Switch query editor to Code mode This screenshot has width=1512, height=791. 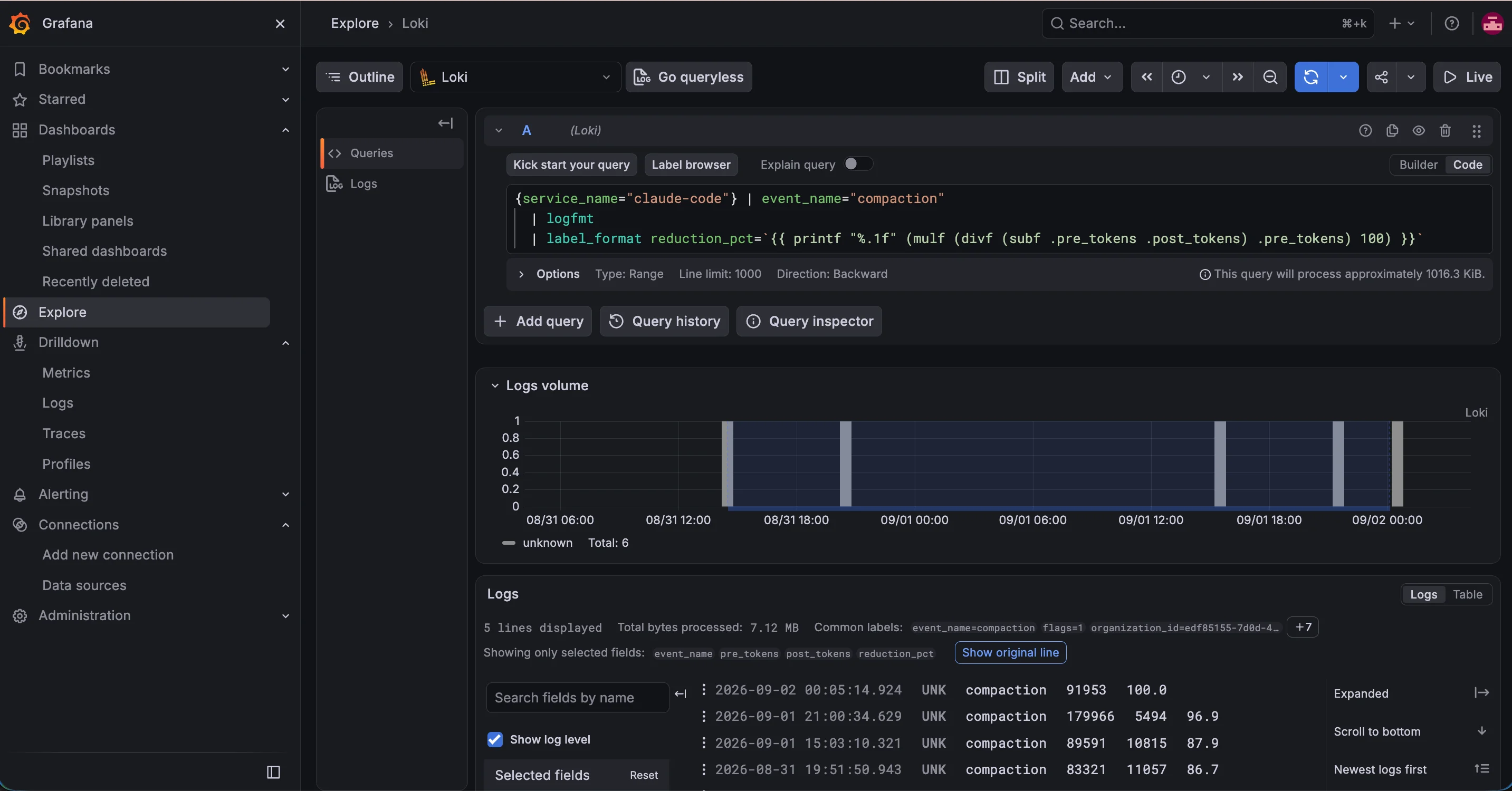pos(1467,165)
